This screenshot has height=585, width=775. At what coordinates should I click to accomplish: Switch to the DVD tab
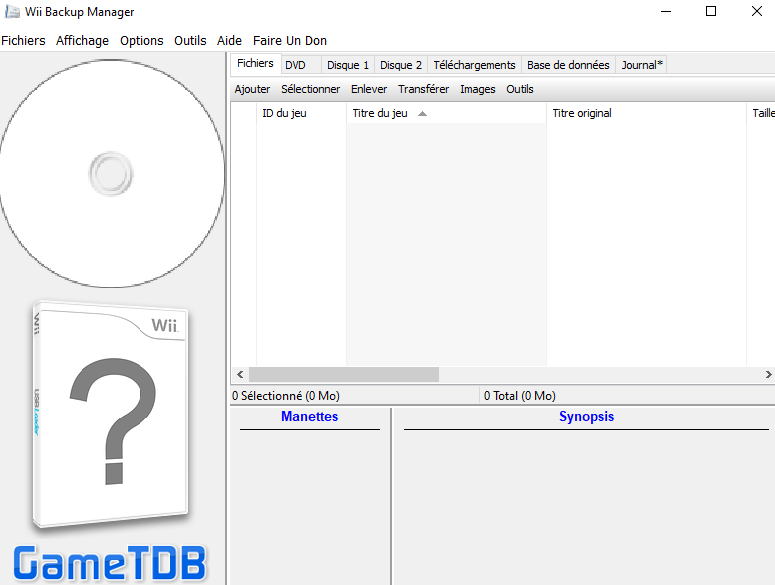click(295, 65)
